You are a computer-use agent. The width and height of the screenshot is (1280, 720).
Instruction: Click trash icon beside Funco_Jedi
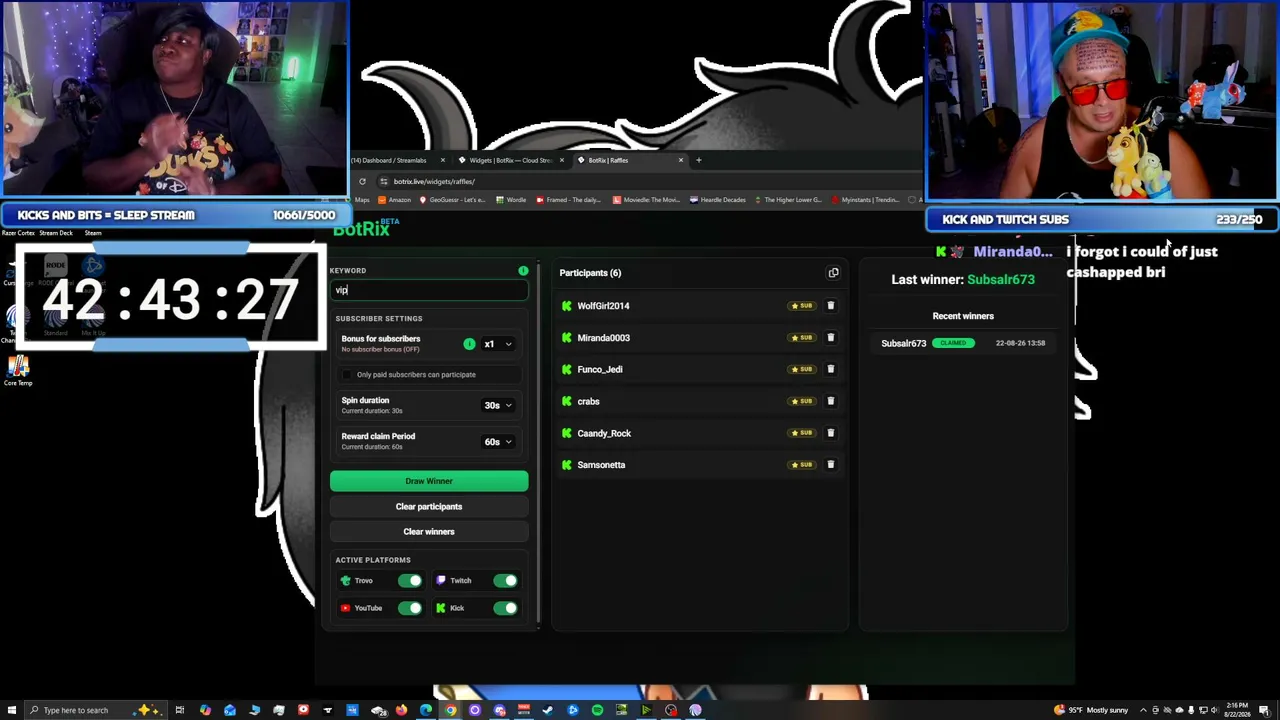click(830, 369)
